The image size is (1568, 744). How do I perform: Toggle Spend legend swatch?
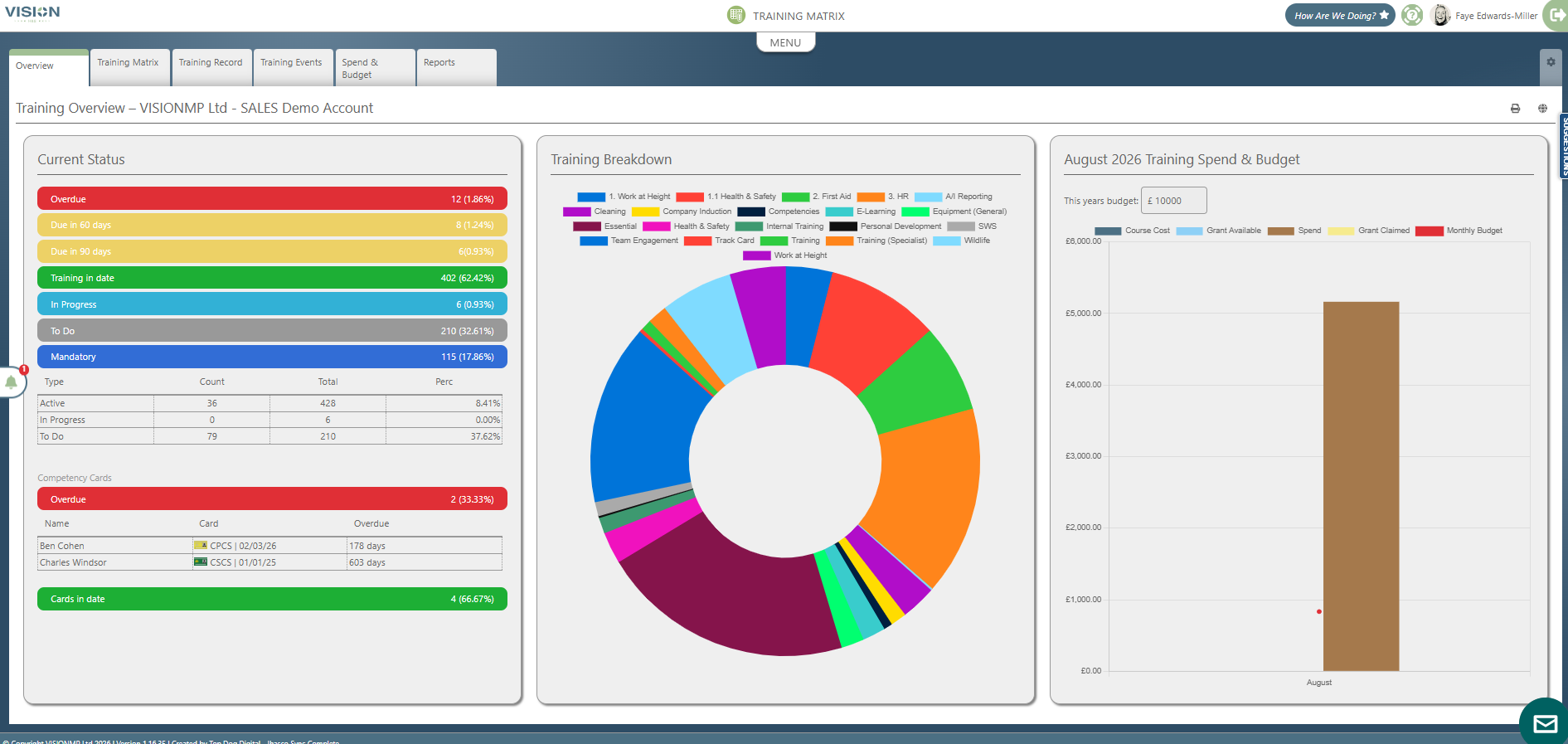[x=1280, y=231]
